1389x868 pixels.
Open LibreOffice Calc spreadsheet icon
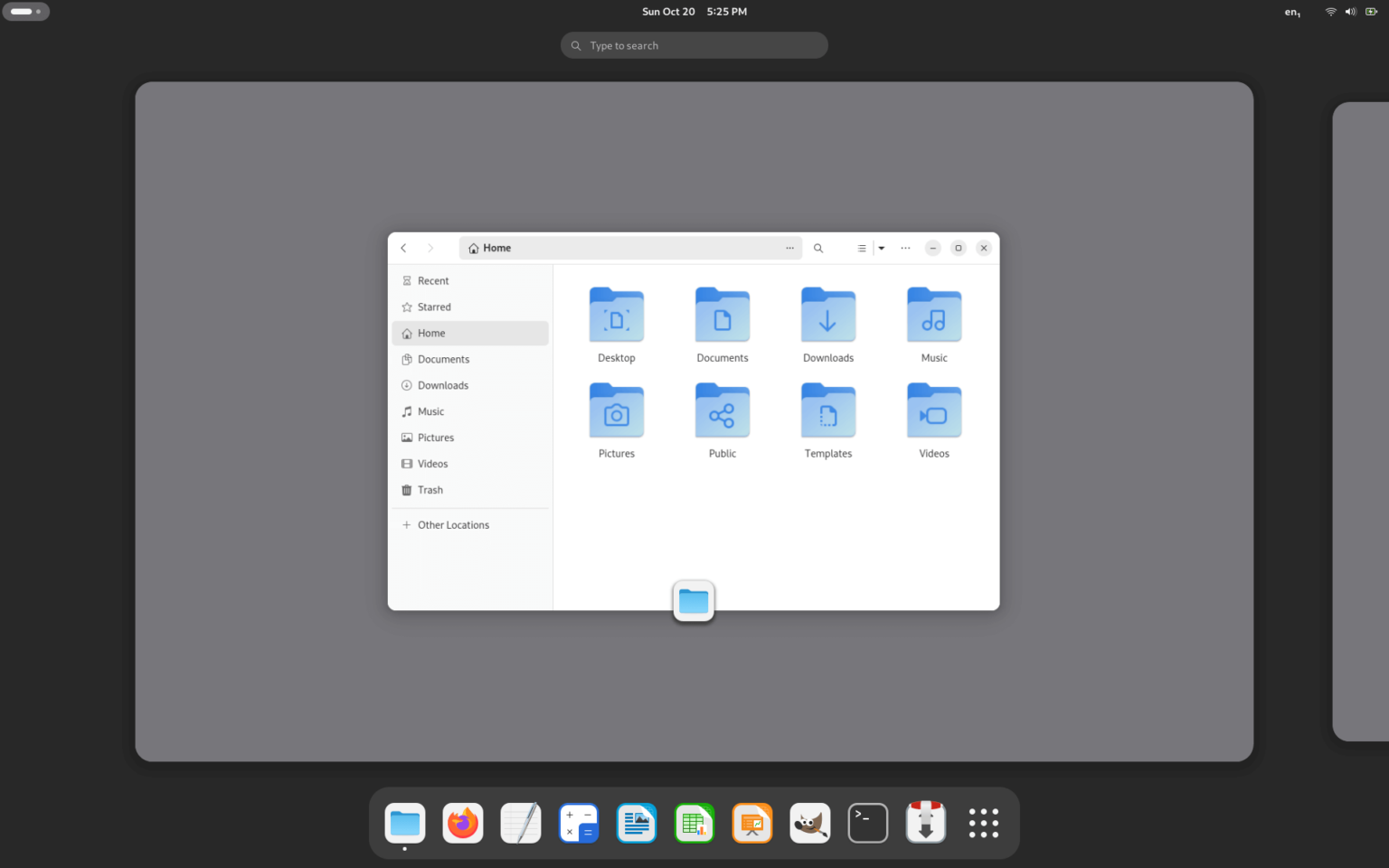click(x=694, y=824)
